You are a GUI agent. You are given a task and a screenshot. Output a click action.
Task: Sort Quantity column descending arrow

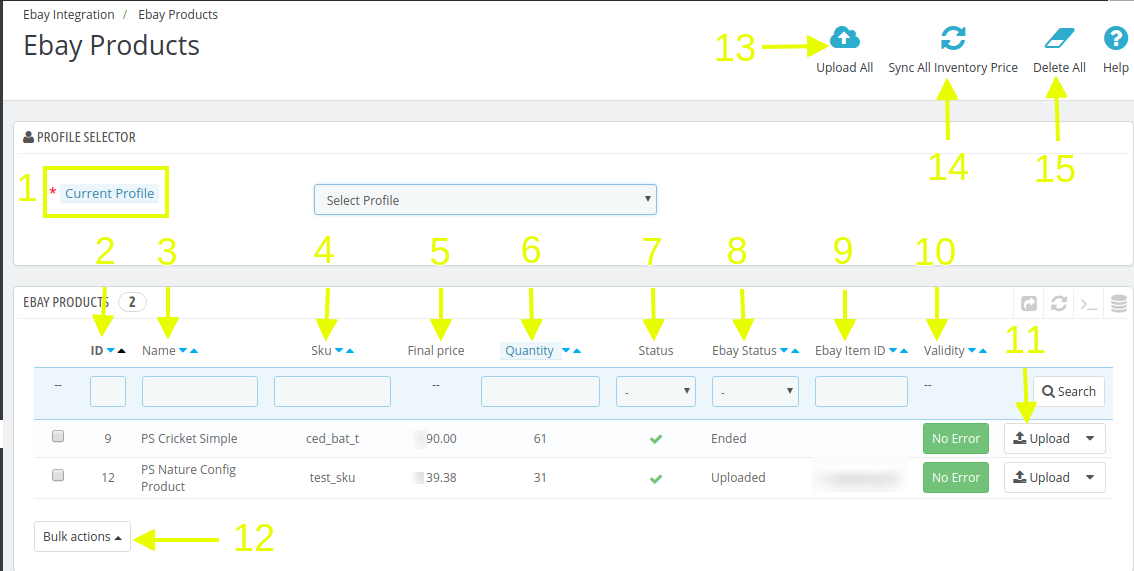[x=566, y=351]
